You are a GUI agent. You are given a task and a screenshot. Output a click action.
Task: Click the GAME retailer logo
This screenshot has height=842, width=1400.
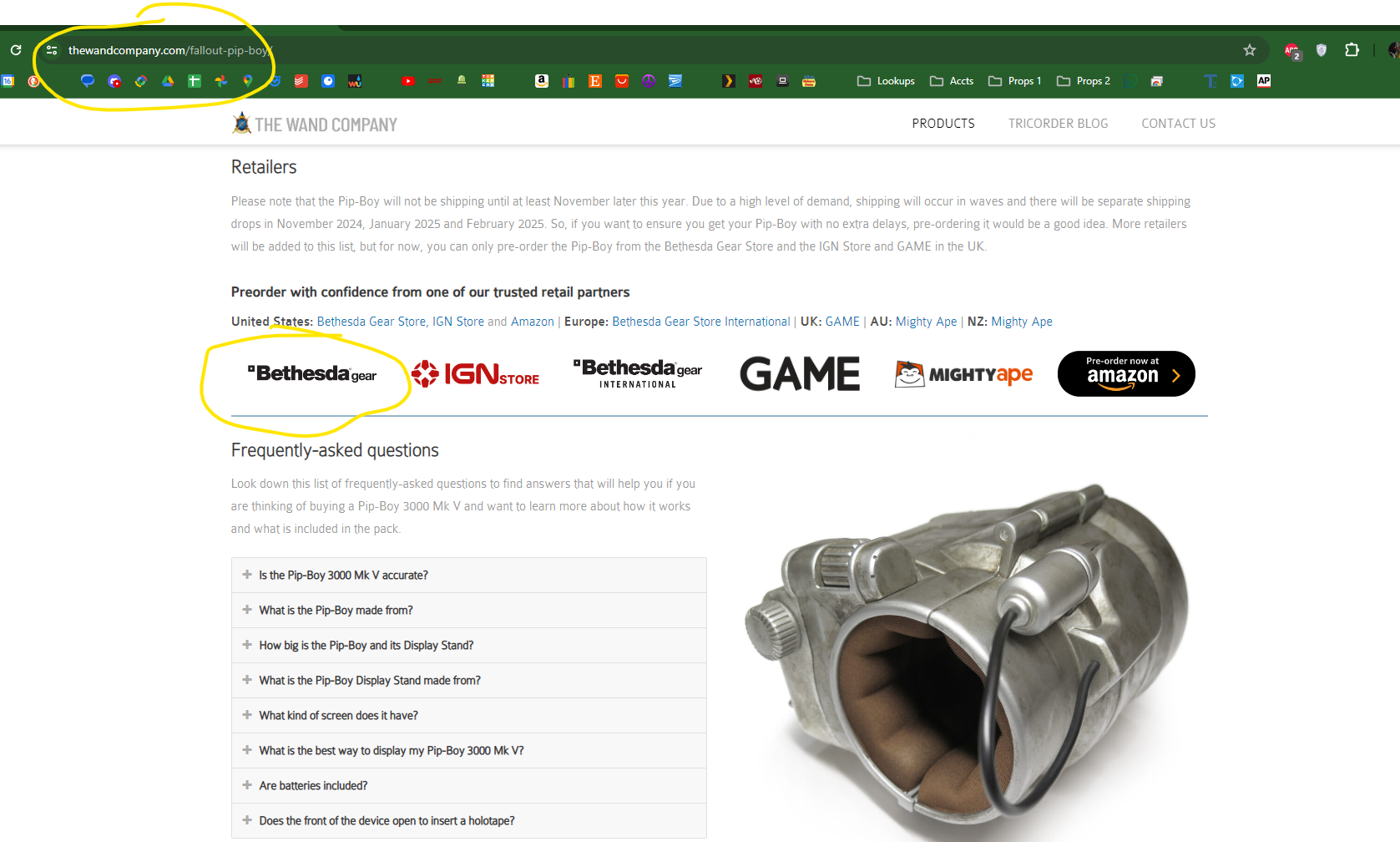pyautogui.click(x=800, y=373)
